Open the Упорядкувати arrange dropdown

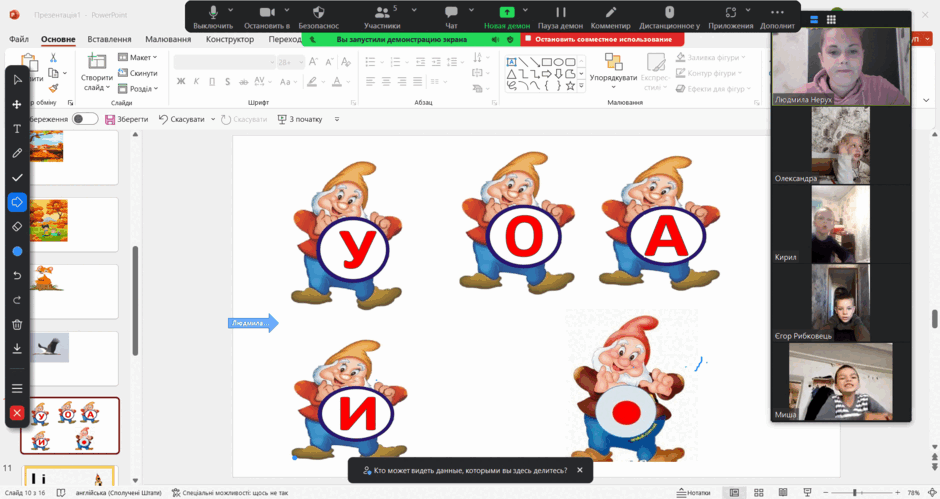[x=613, y=73]
